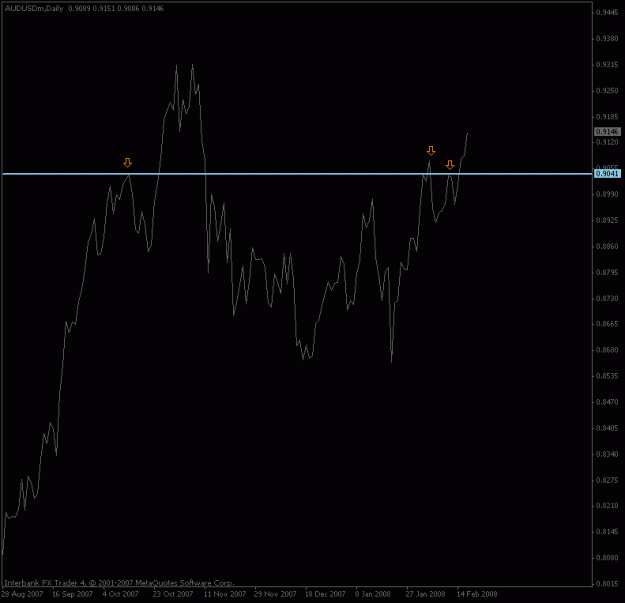The image size is (625, 603).
Task: Select the lower orange arrow near February 2008
Action: 450,165
